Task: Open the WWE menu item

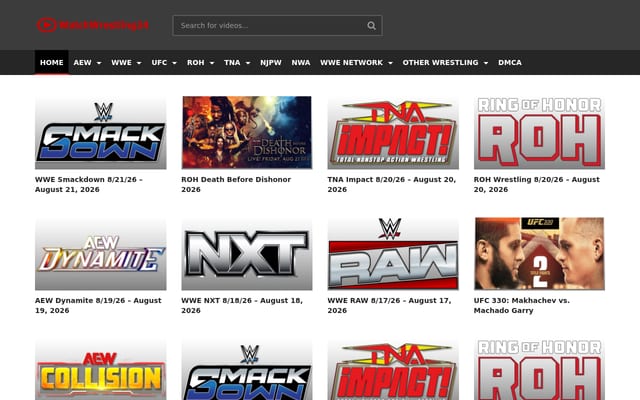Action: [121, 62]
